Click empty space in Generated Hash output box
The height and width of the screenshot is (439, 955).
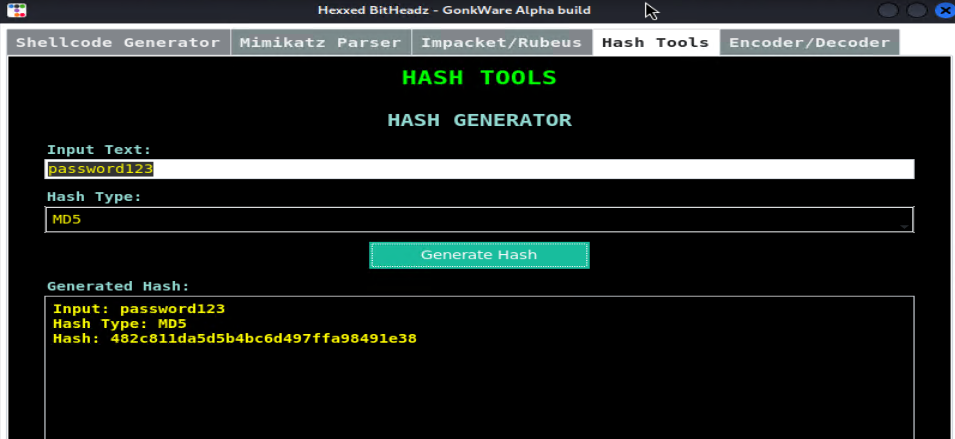[x=478, y=395]
